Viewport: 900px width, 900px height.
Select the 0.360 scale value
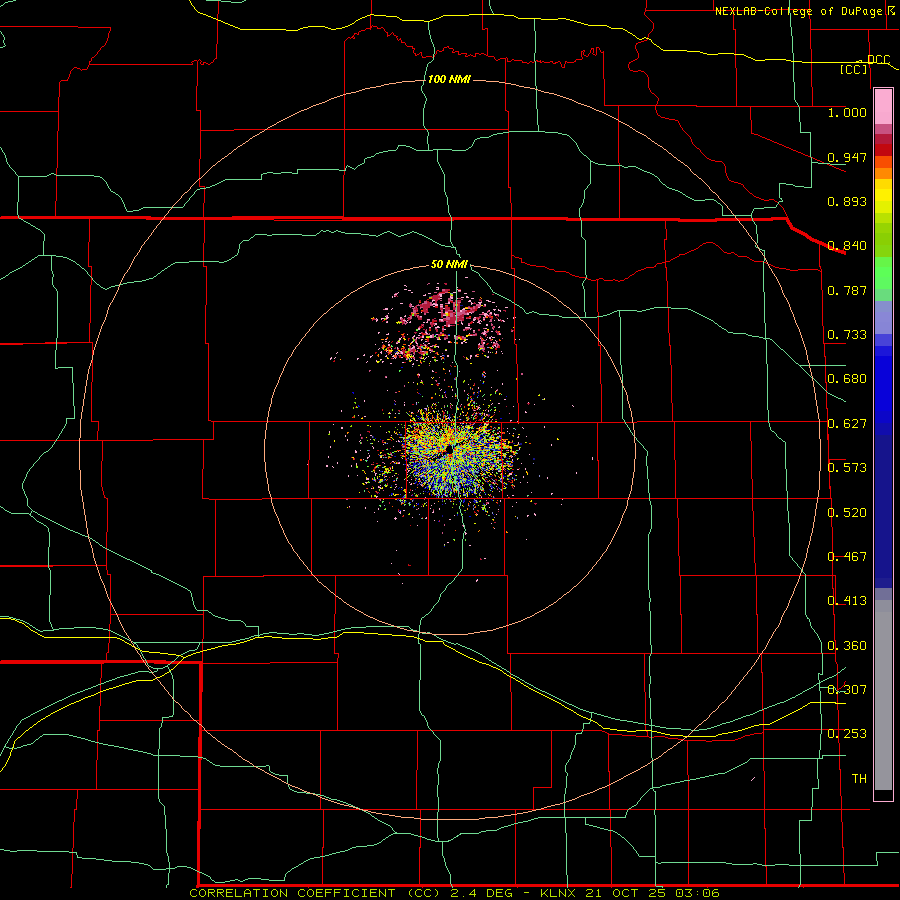point(847,646)
